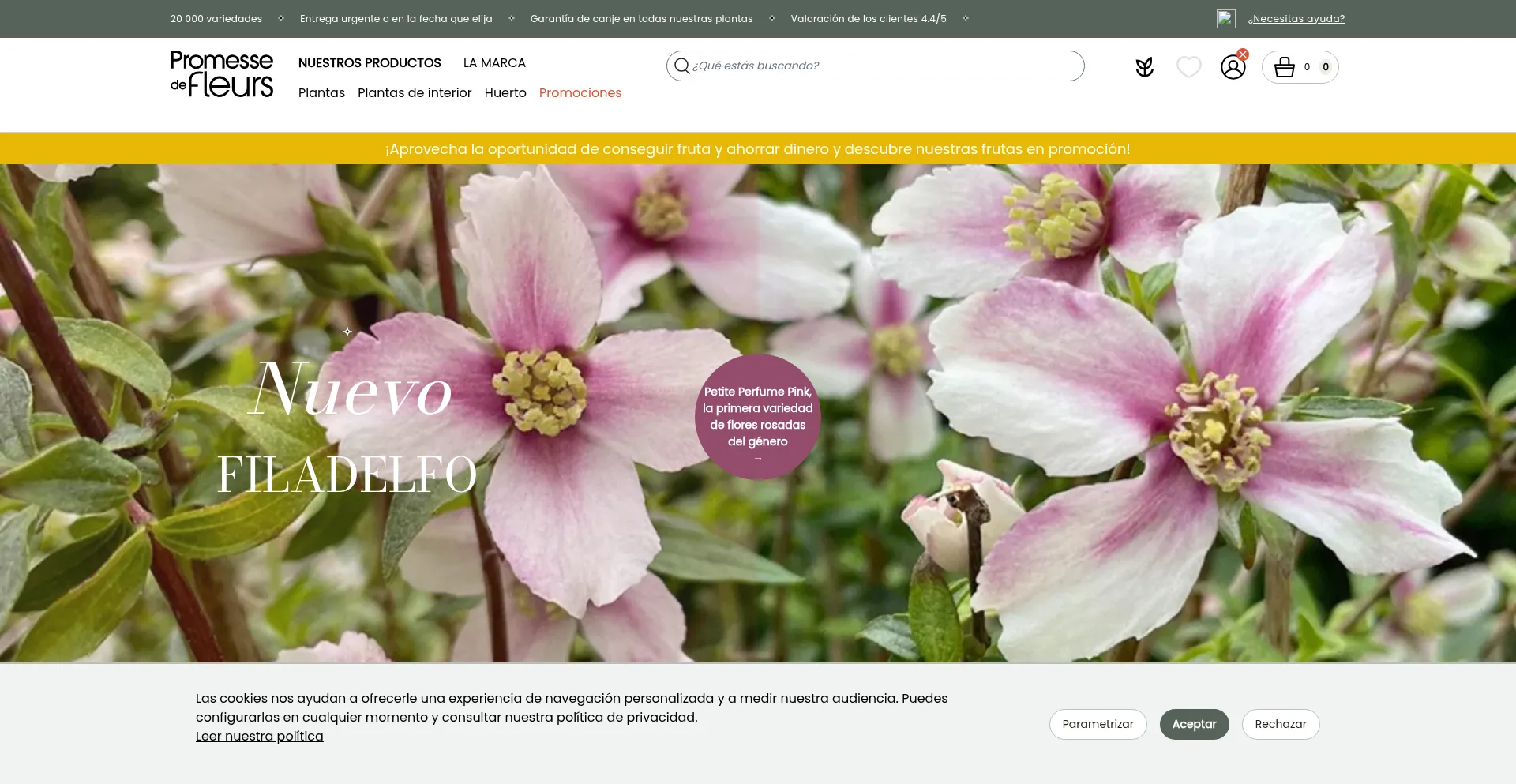Click the basket item count badge
Viewport: 1516px width, 784px height.
click(1326, 67)
